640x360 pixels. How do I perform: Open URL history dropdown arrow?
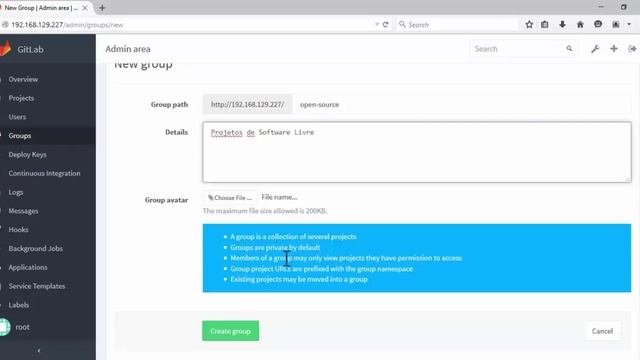point(376,24)
